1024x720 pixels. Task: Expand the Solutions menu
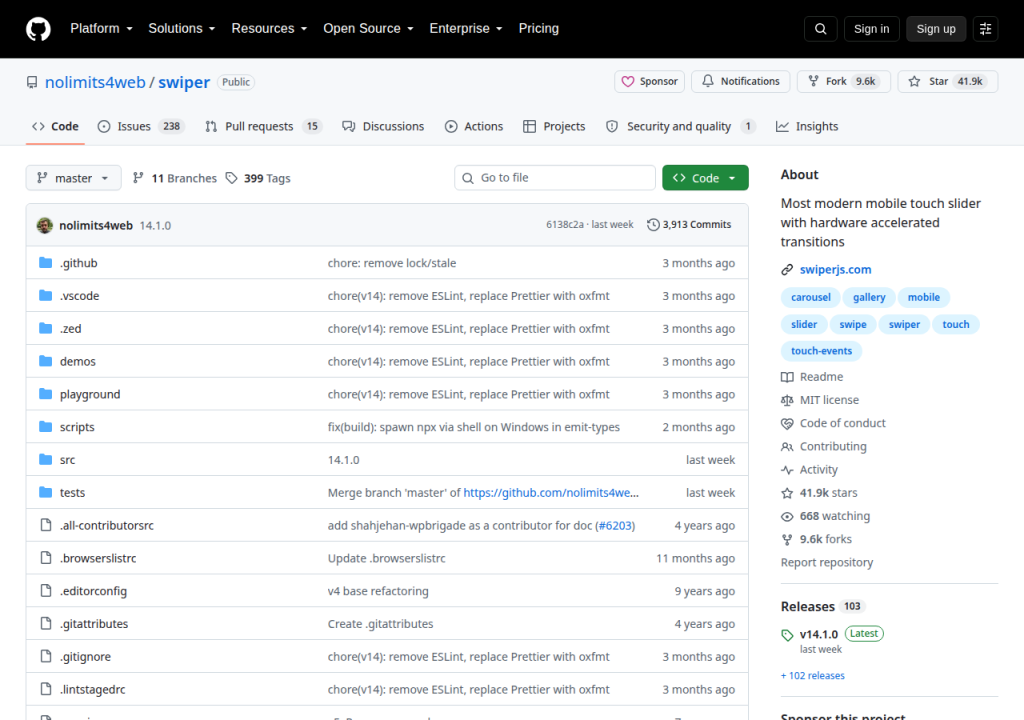(182, 29)
